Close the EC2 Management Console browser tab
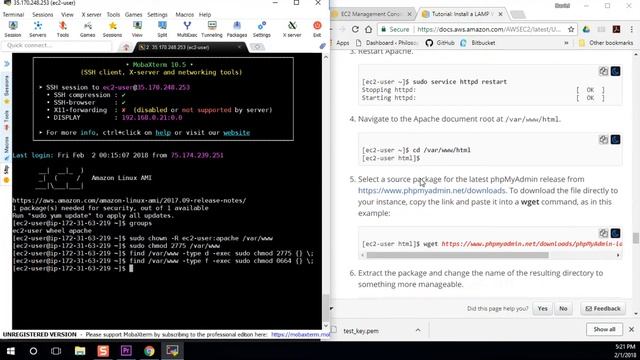Viewport: 640px width, 360px height. [x=409, y=14]
